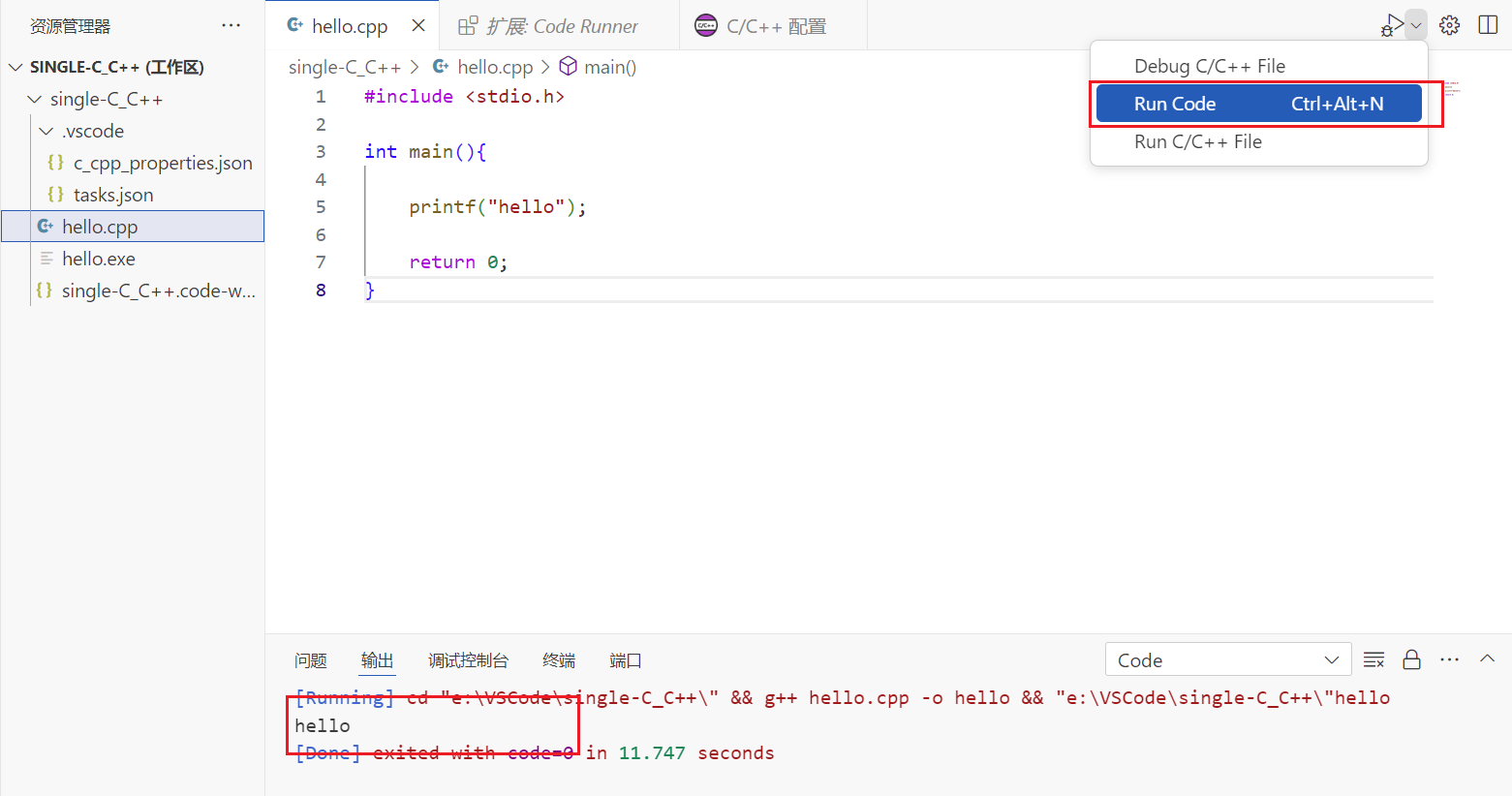1512x796 pixels.
Task: Open tasks.json in the explorer
Action: pos(112,195)
